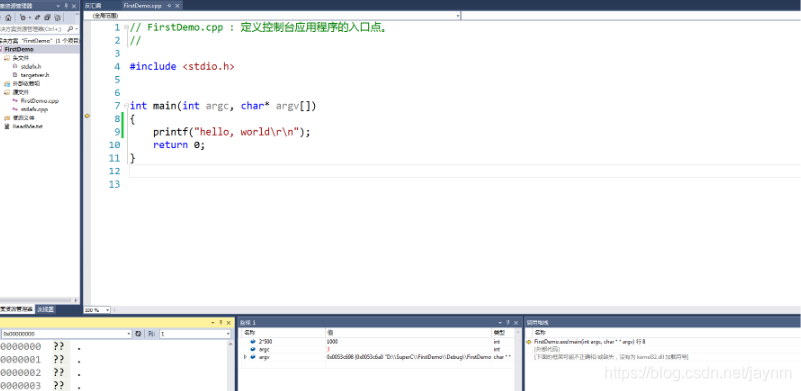Click the search magnifier in Solution Explorer search box
801x391 pixels.
tap(69, 29)
